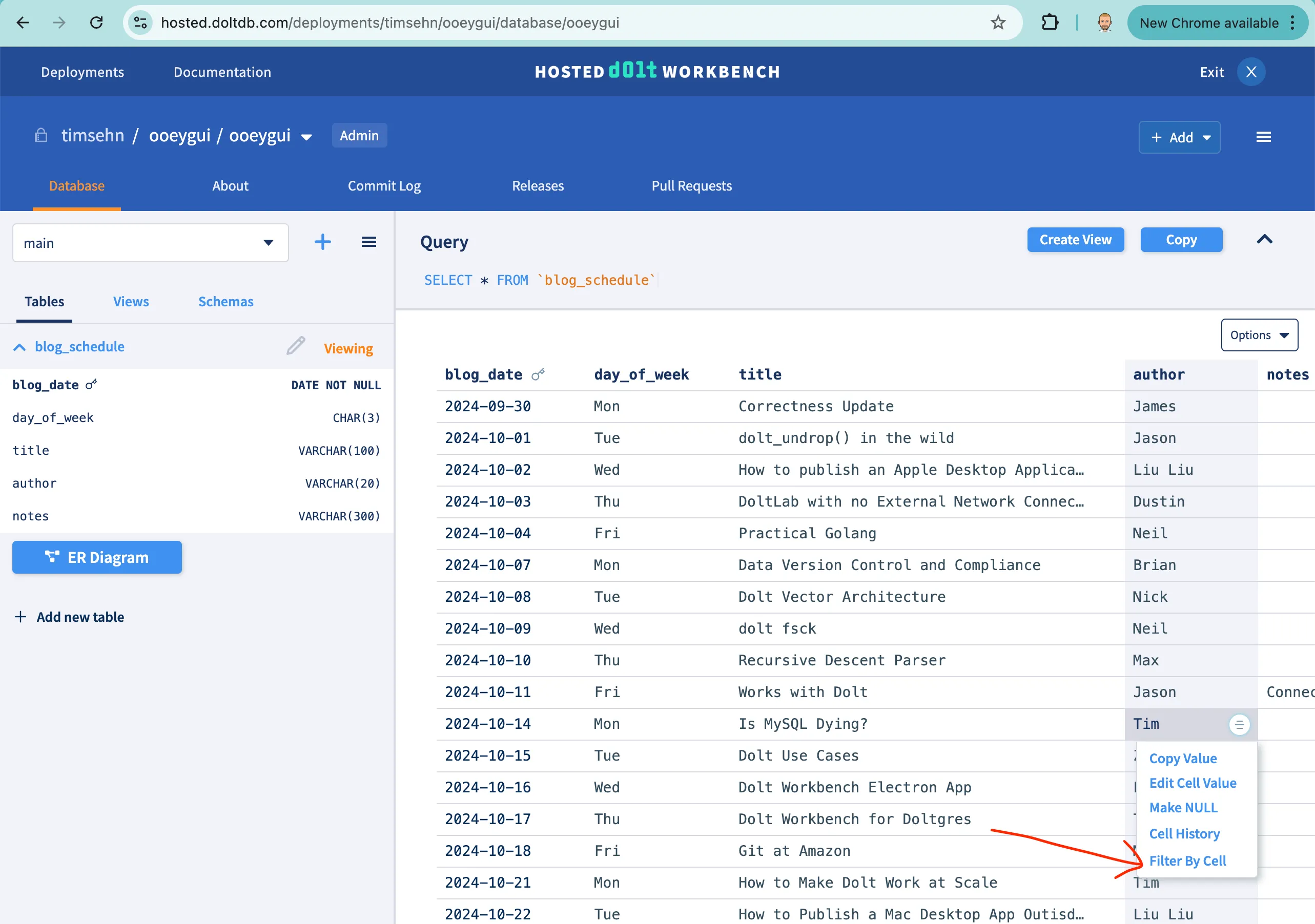Viewport: 1315px width, 924px height.
Task: Click into the SQL query editor text
Action: pyautogui.click(x=539, y=280)
